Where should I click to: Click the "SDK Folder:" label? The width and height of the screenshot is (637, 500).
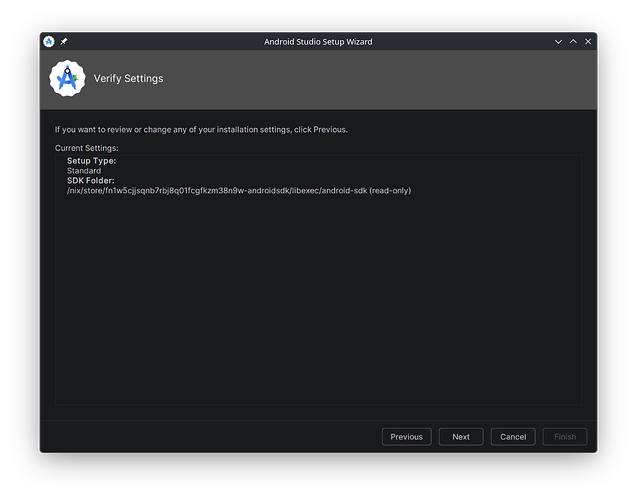(x=91, y=181)
